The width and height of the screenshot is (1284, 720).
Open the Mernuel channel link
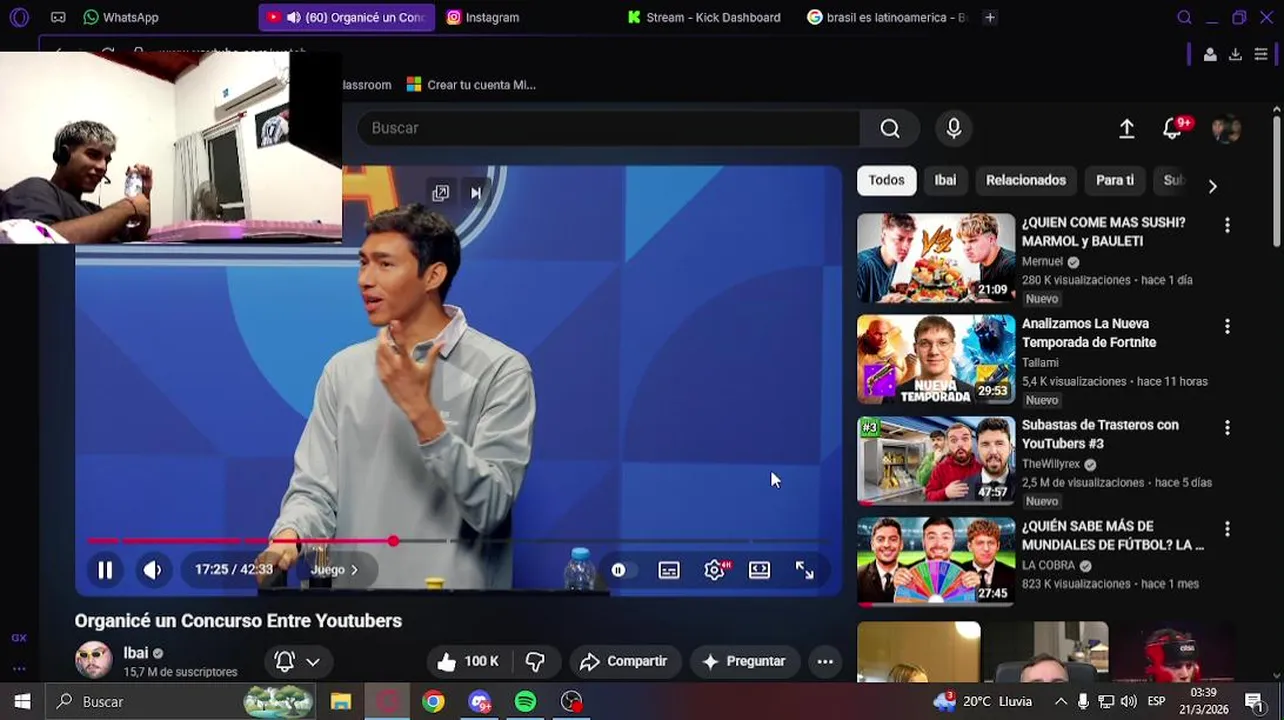click(1042, 261)
